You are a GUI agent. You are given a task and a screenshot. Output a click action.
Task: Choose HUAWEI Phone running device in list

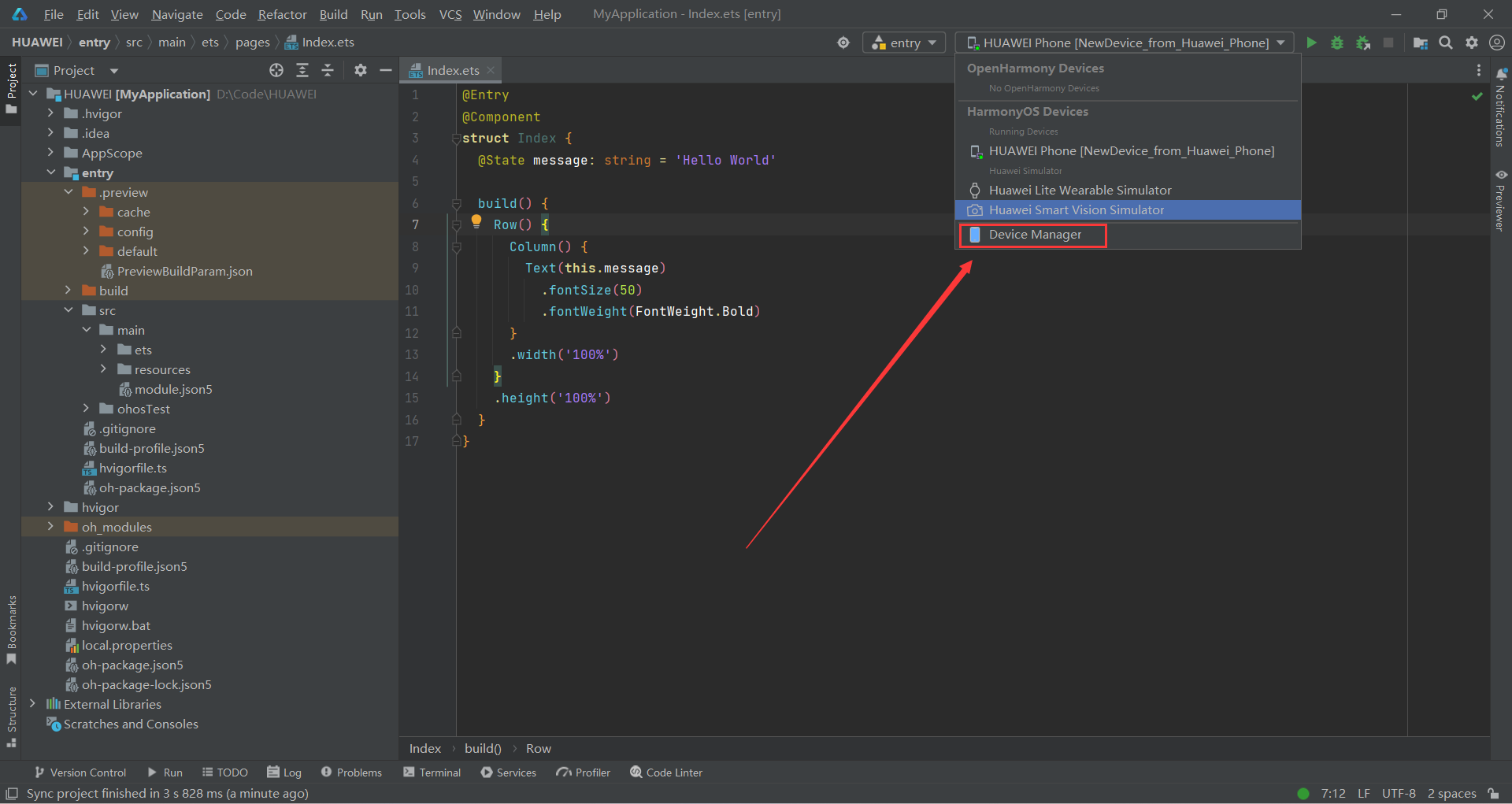1128,150
